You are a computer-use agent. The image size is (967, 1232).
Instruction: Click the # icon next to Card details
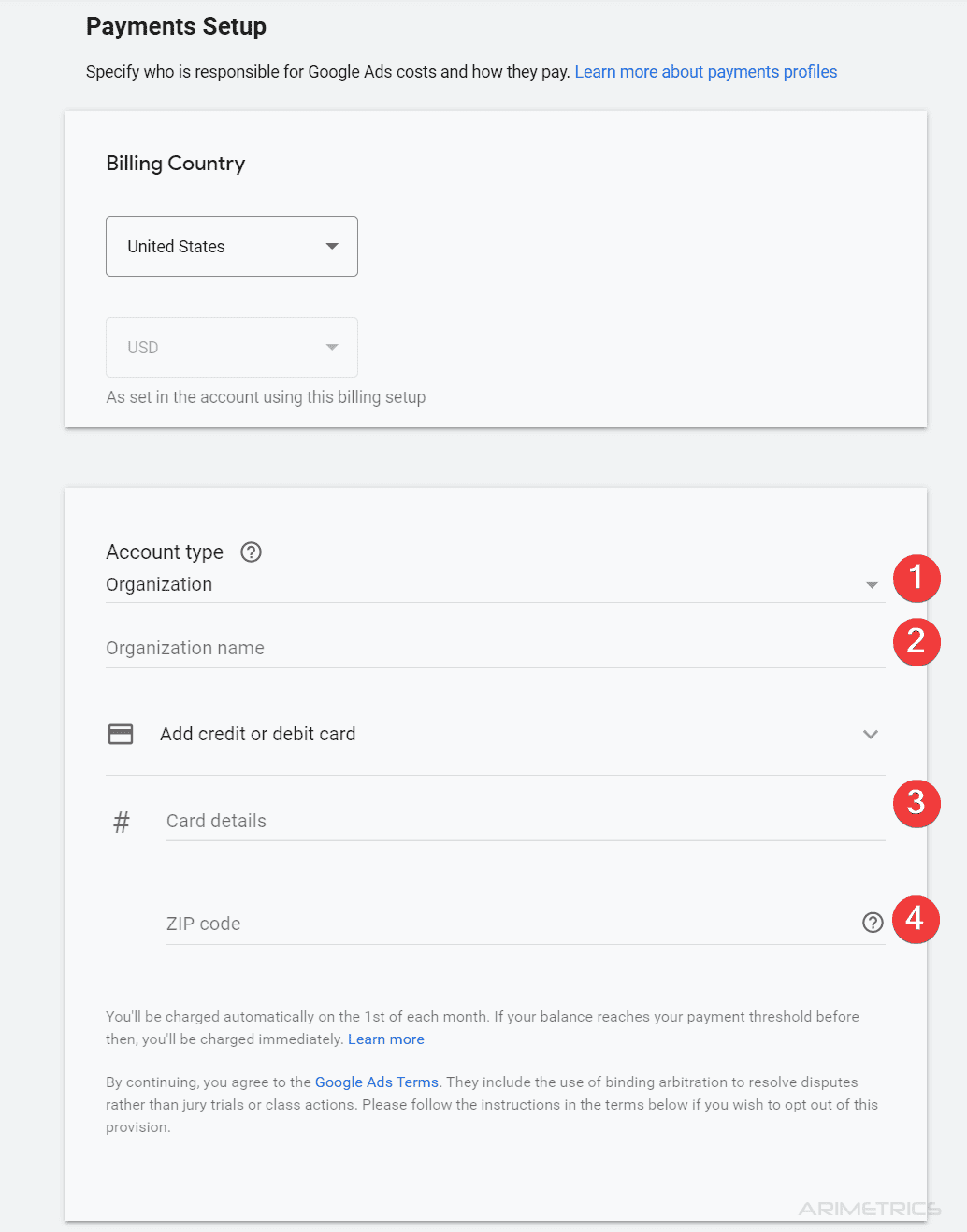point(122,822)
